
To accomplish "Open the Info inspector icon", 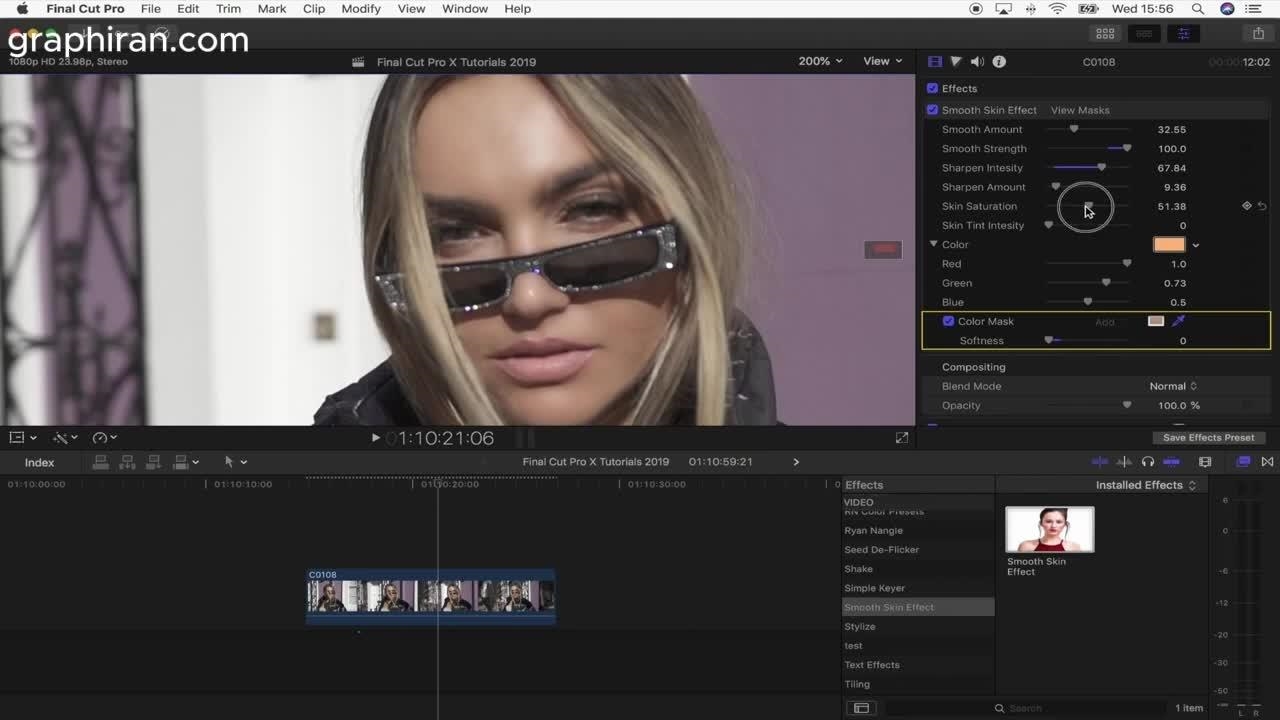I will [x=999, y=62].
